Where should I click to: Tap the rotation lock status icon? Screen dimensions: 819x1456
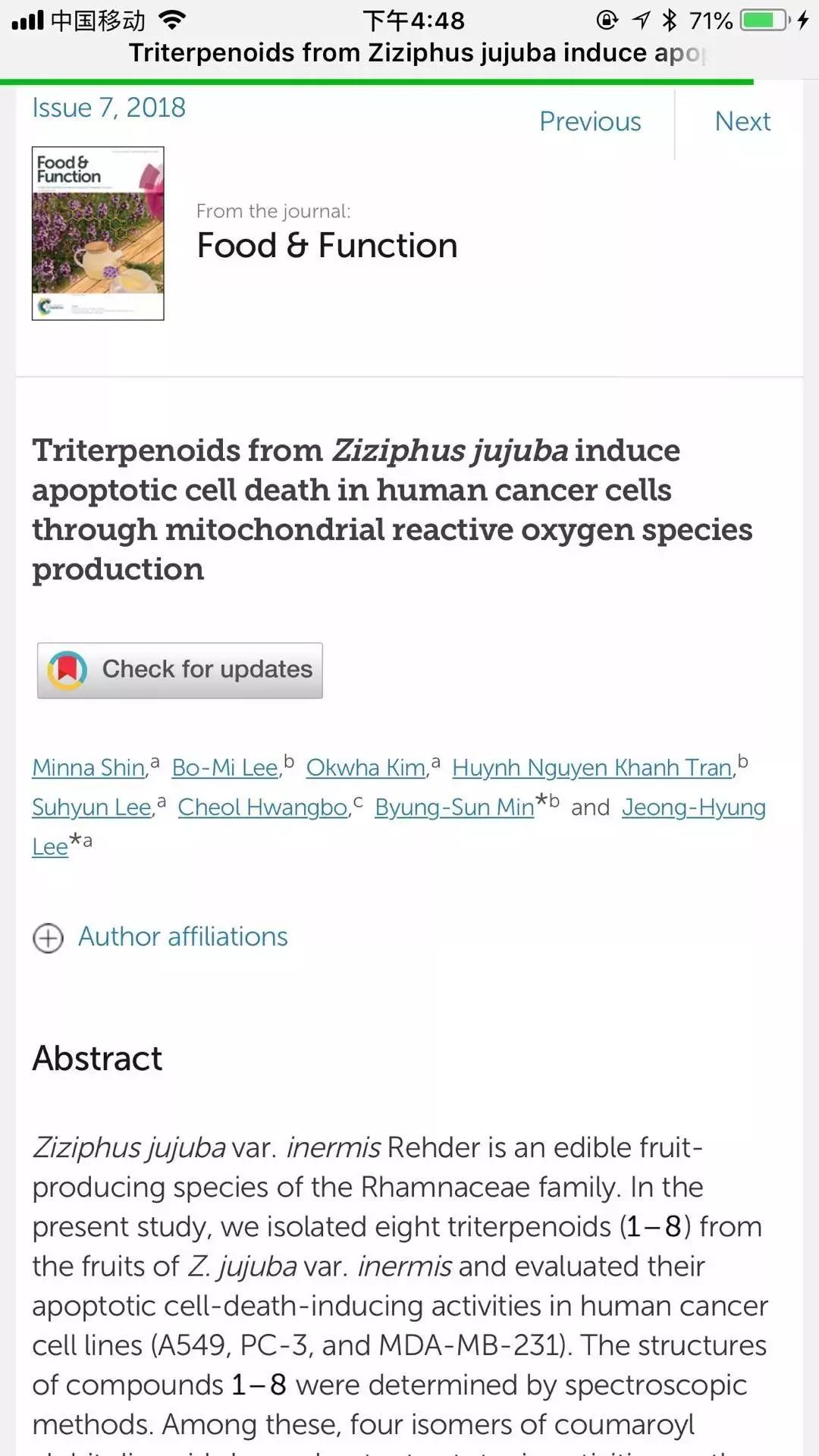click(607, 20)
